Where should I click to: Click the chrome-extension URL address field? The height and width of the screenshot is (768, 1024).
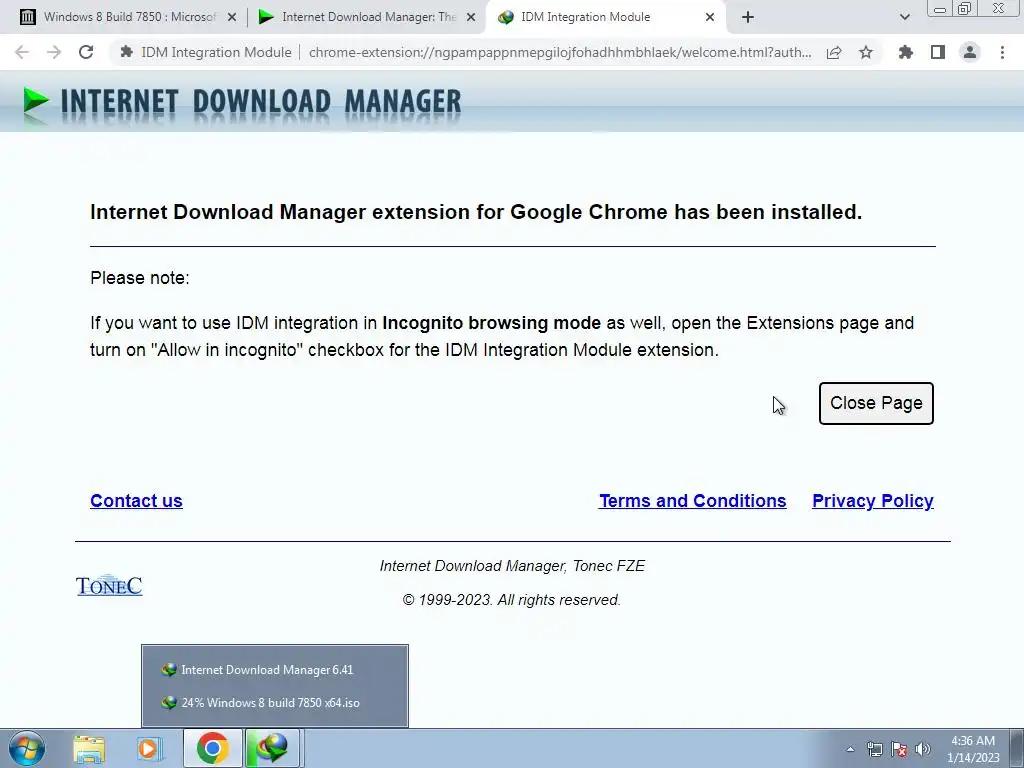(560, 52)
